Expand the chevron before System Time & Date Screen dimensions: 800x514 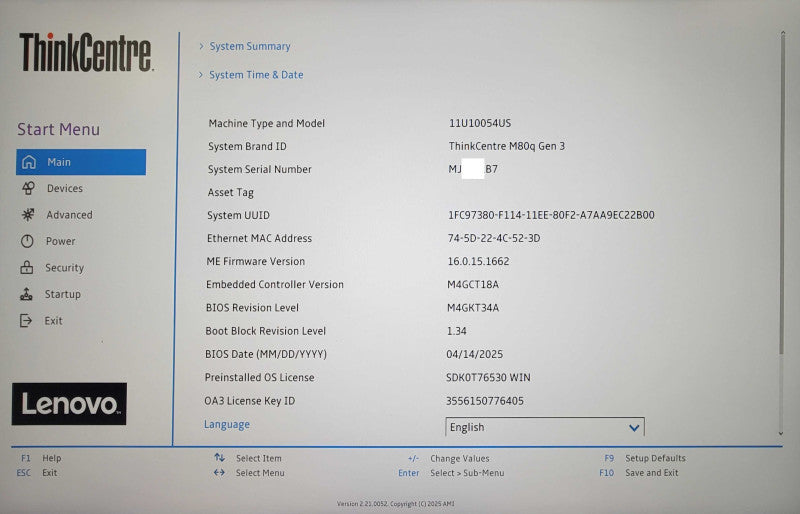tap(201, 75)
